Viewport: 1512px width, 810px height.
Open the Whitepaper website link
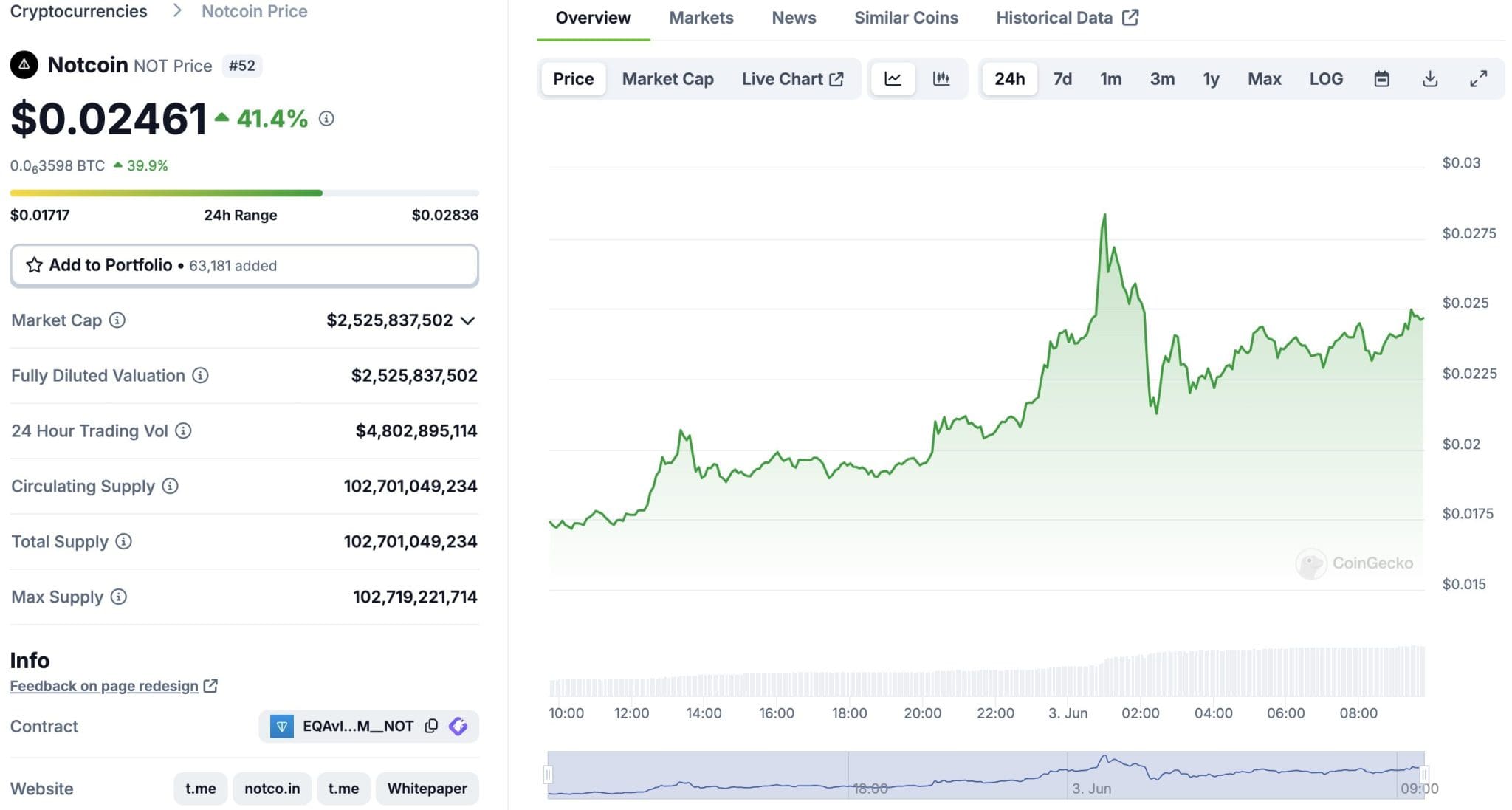(427, 789)
